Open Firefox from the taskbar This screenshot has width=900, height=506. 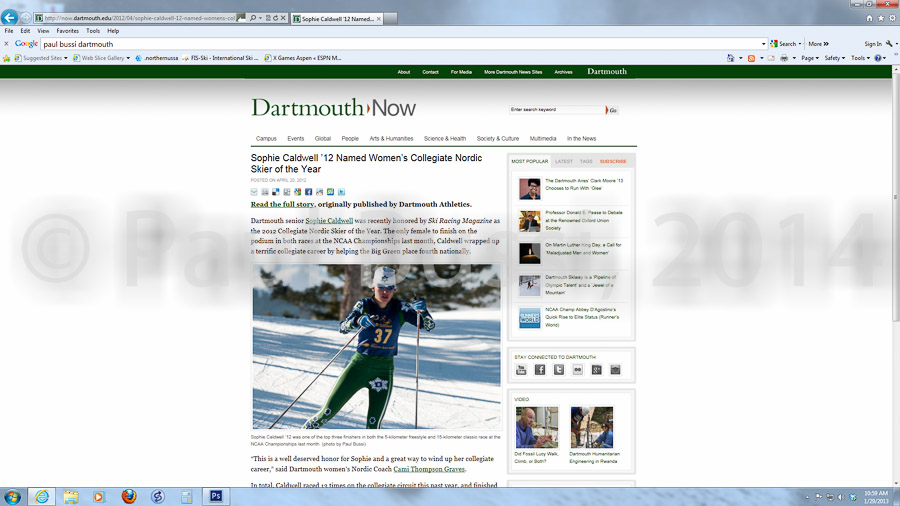[x=129, y=496]
